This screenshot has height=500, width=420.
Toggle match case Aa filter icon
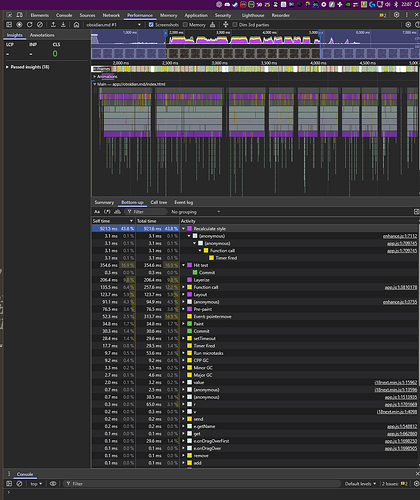[97, 212]
